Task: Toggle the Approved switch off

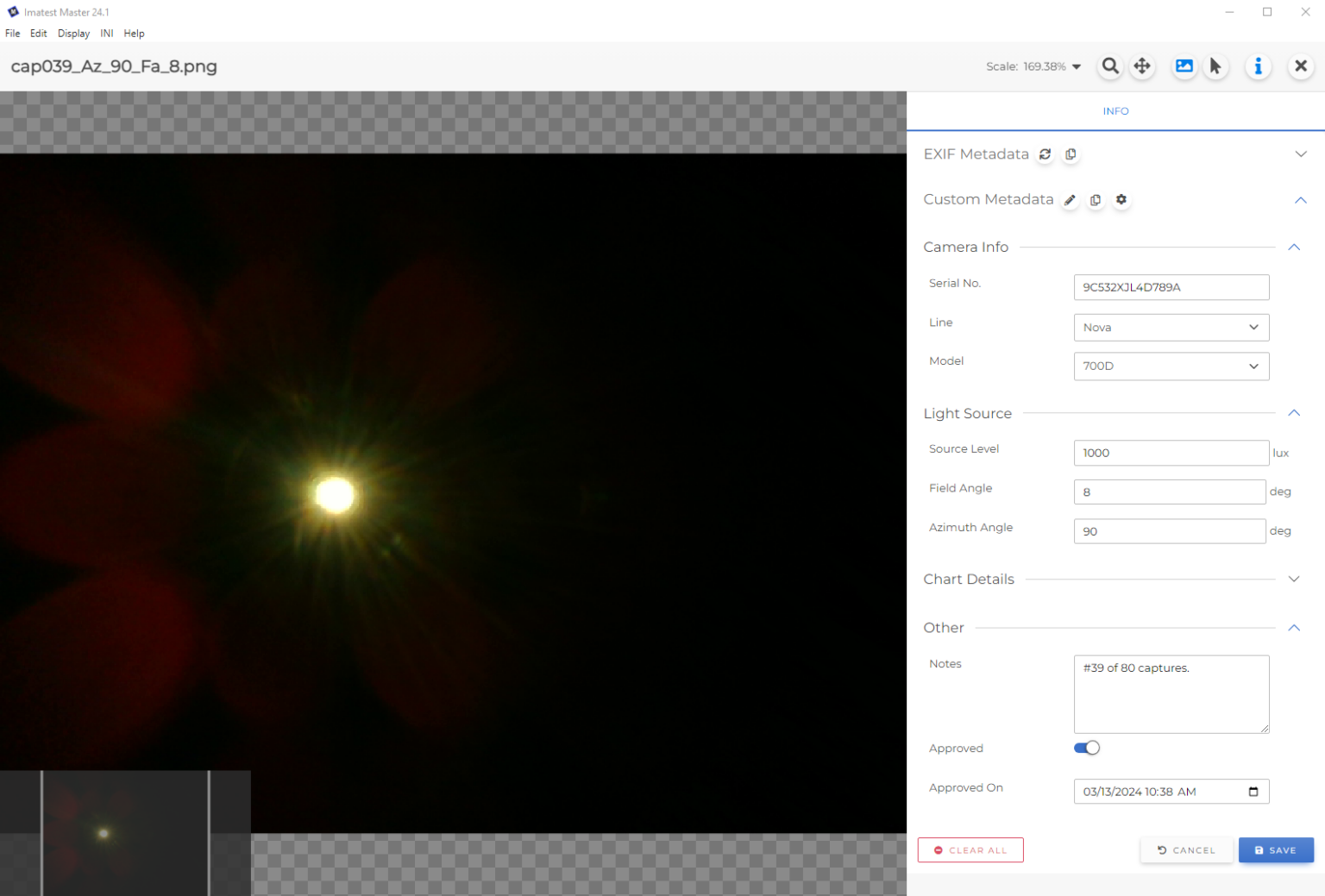Action: [1087, 748]
